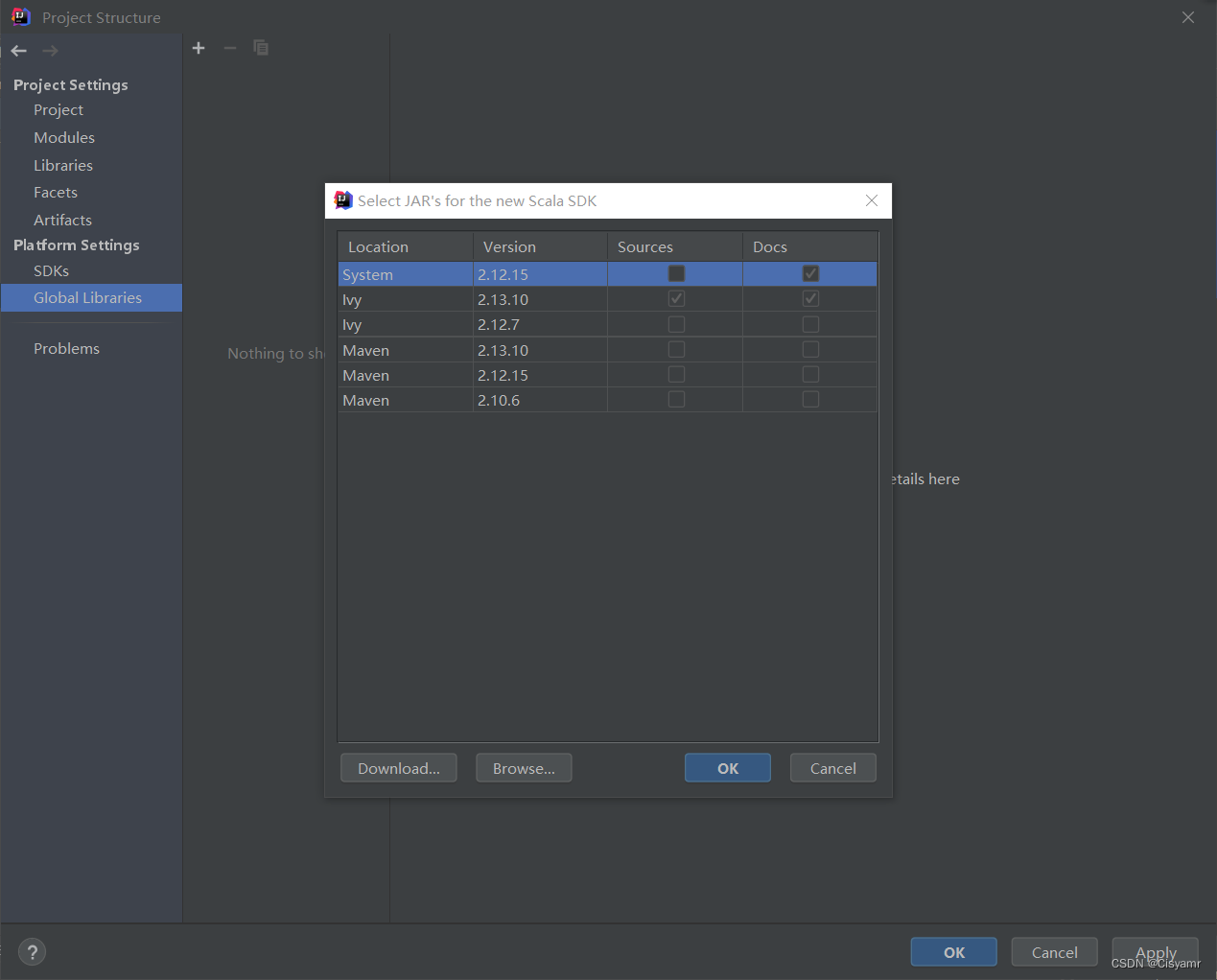Select Maven row with version 2.13.10
1217x980 pixels.
608,350
